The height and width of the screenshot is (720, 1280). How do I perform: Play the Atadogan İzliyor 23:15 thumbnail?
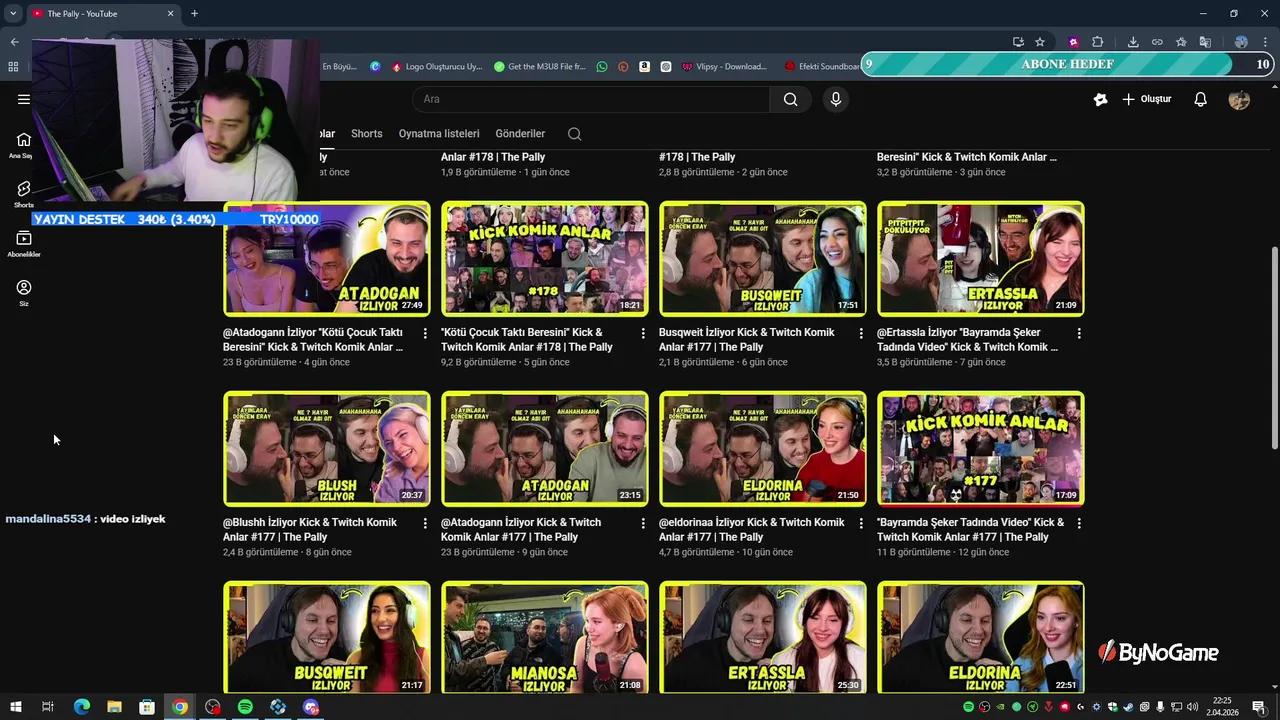click(545, 449)
